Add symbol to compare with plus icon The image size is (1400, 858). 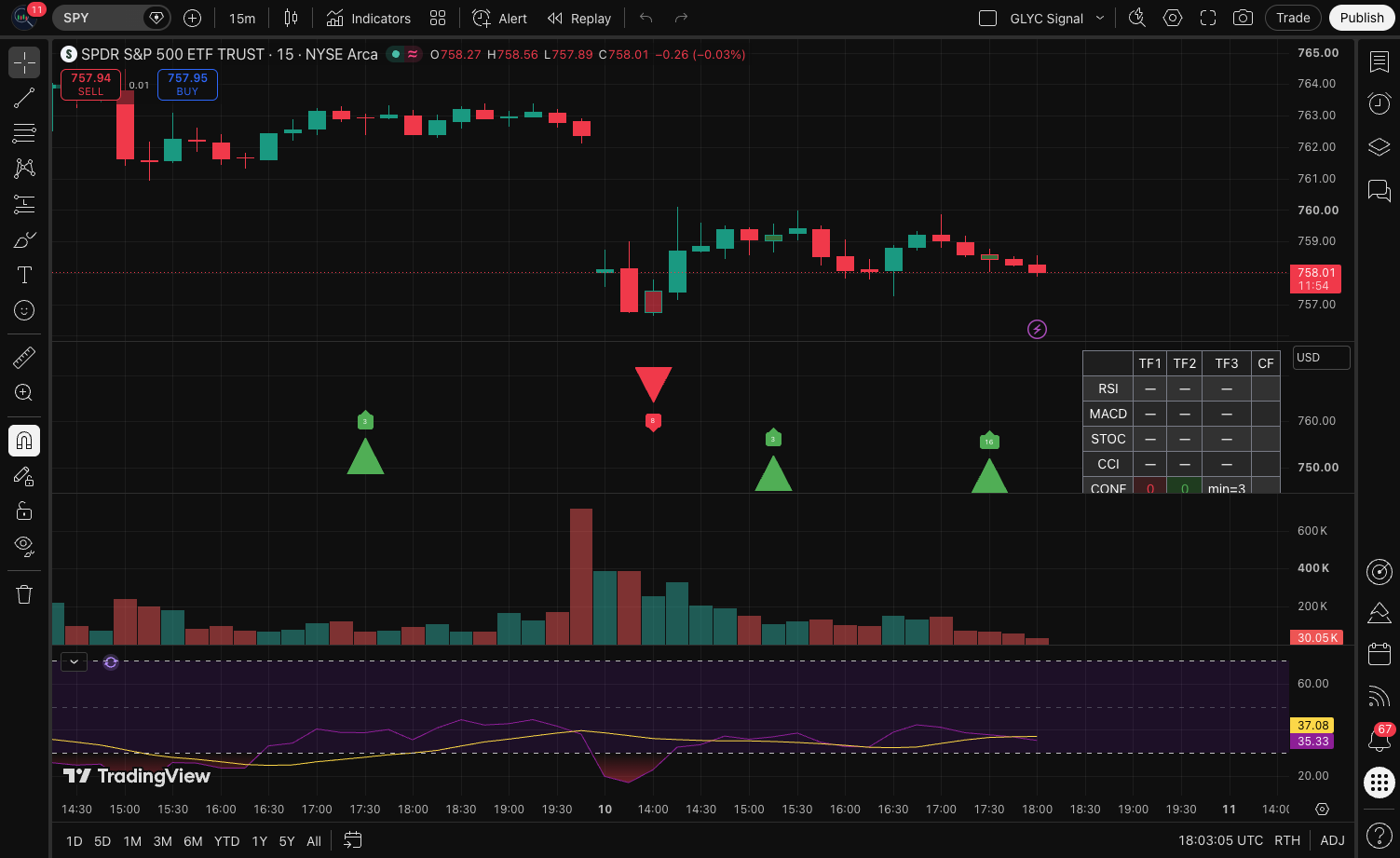(193, 18)
